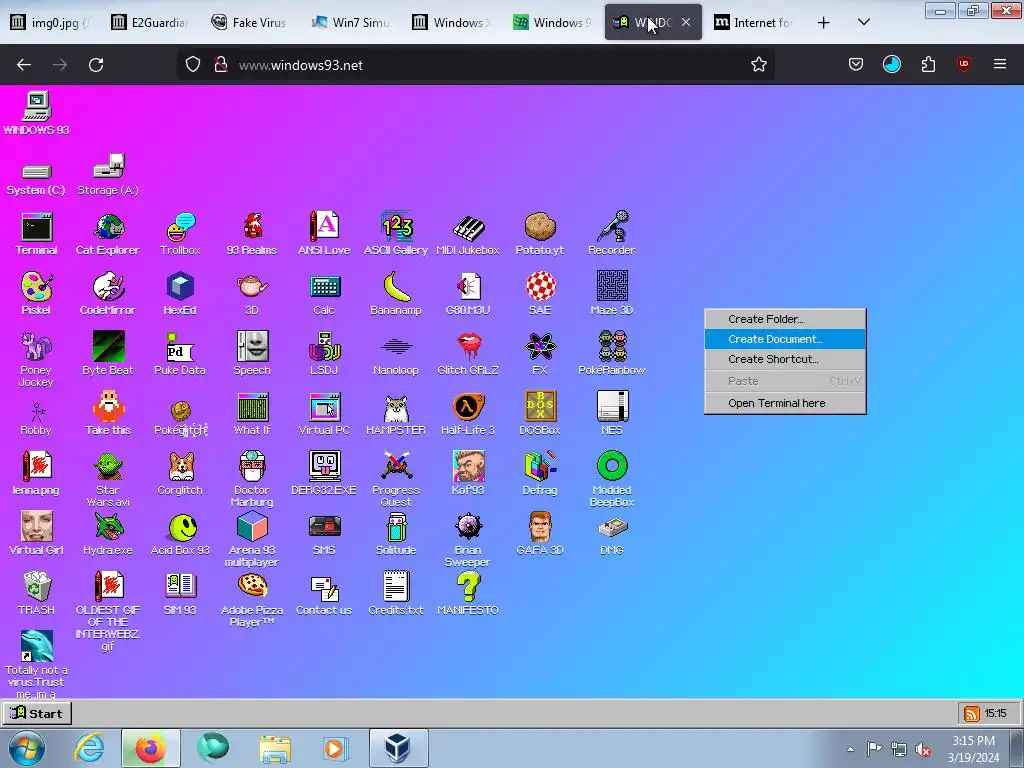Screen dimensions: 1024x768
Task: Open the Firefox hamburger menu
Action: (1000, 64)
